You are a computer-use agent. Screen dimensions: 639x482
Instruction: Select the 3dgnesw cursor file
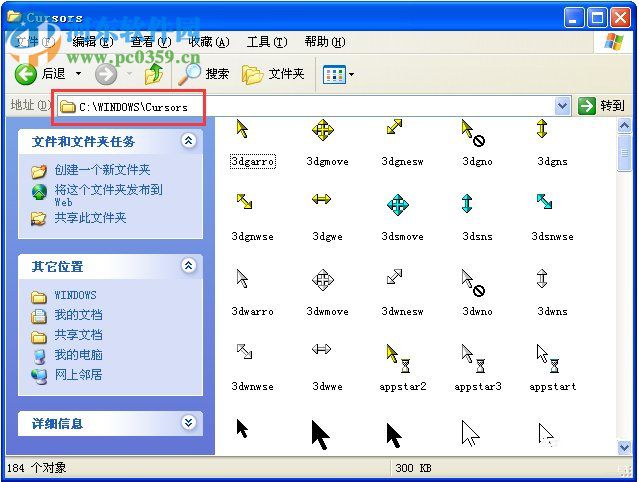[402, 145]
